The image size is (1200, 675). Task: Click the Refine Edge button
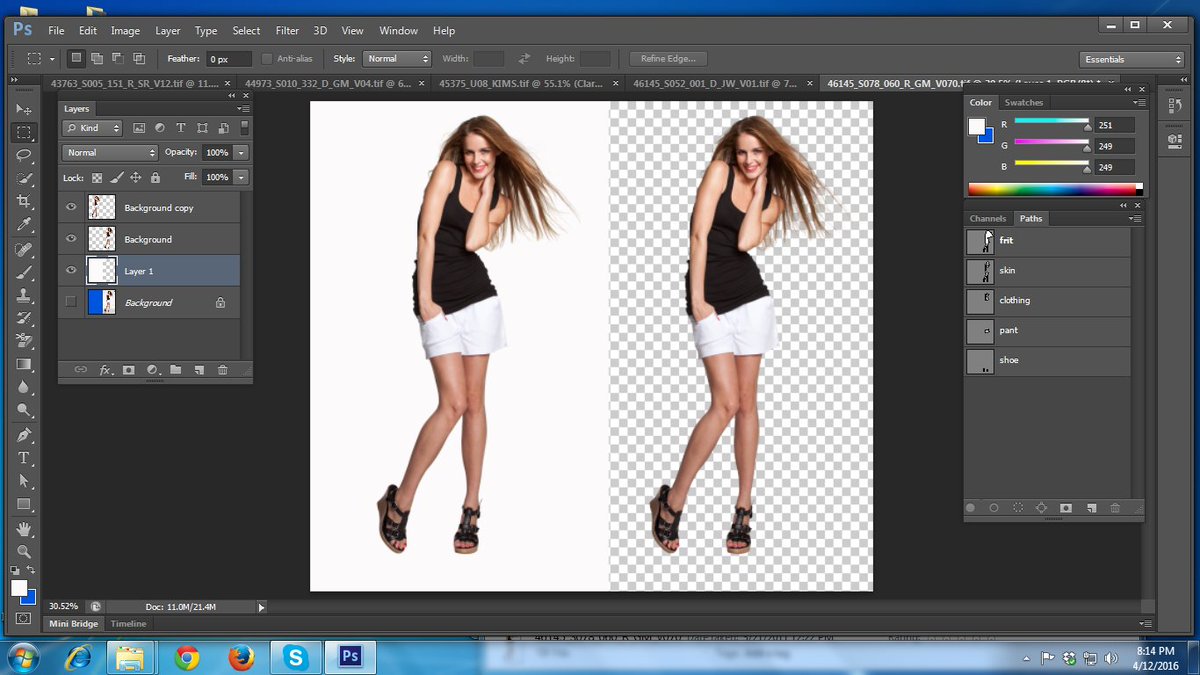click(669, 59)
